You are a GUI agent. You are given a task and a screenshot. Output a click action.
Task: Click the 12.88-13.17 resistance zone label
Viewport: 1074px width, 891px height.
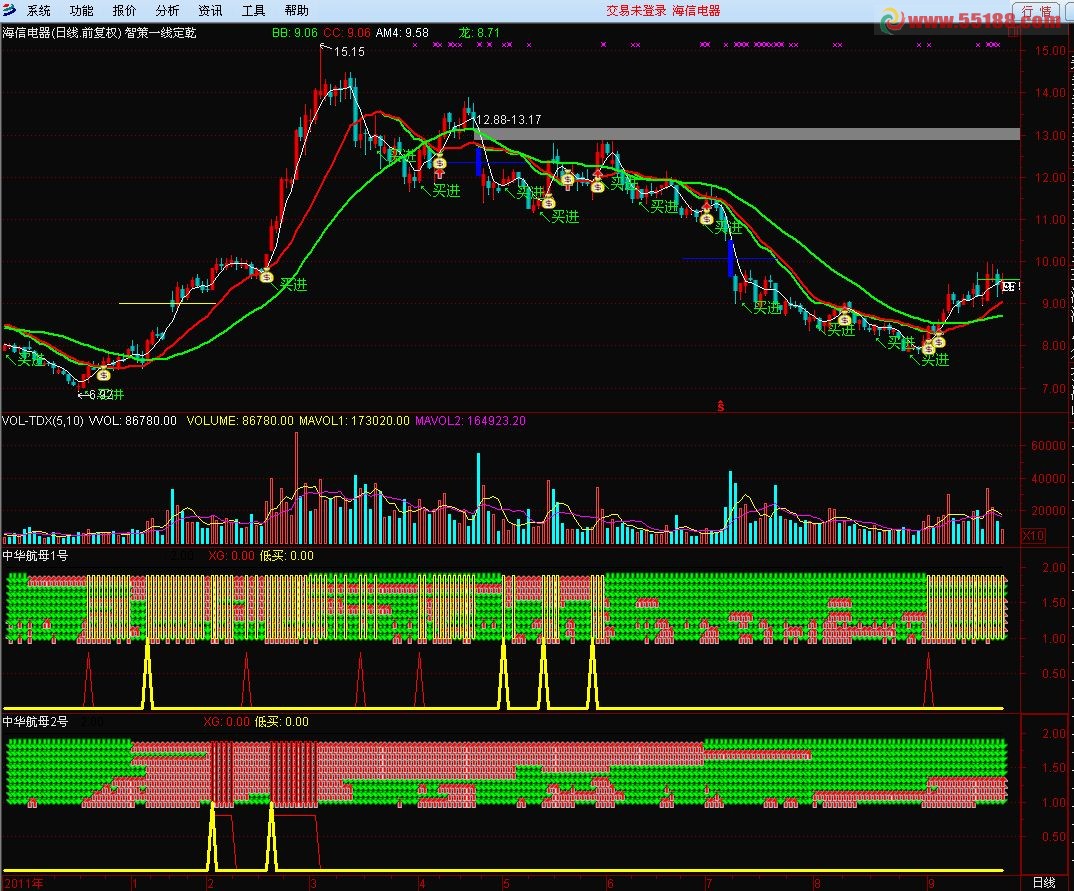tap(509, 120)
